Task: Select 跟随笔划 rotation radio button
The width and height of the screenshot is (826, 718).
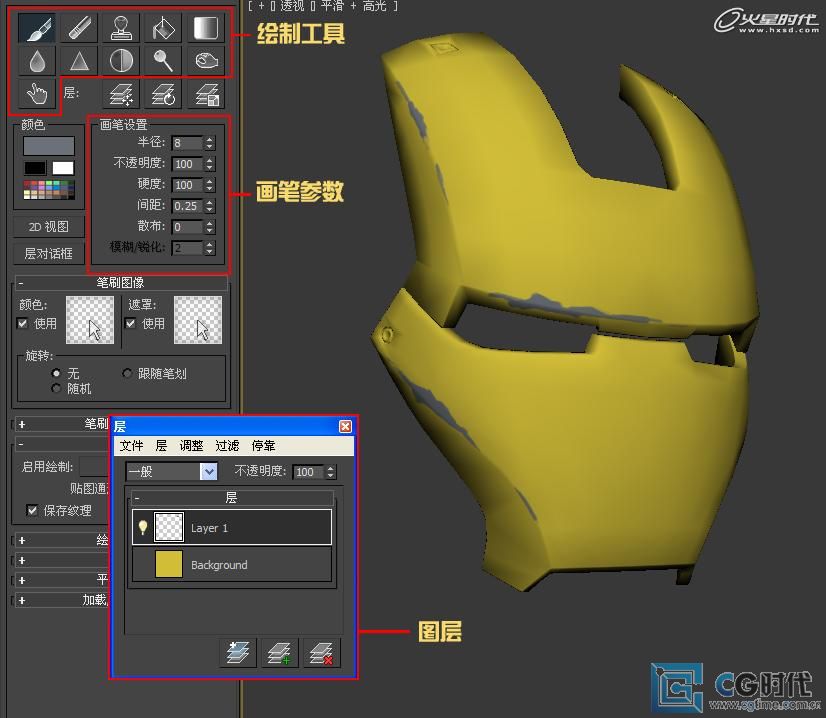Action: pos(127,373)
